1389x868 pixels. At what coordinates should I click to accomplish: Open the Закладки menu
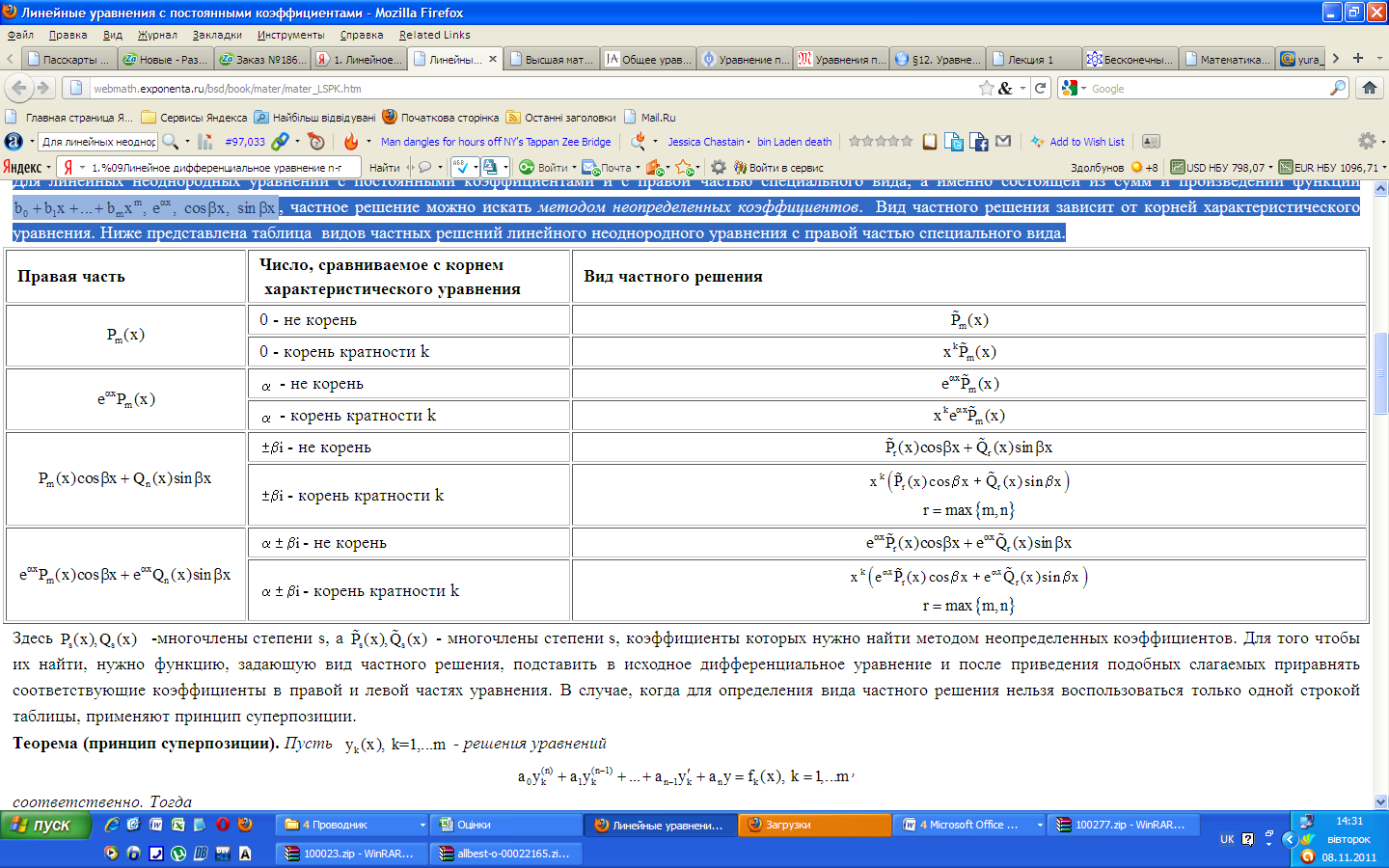click(217, 35)
